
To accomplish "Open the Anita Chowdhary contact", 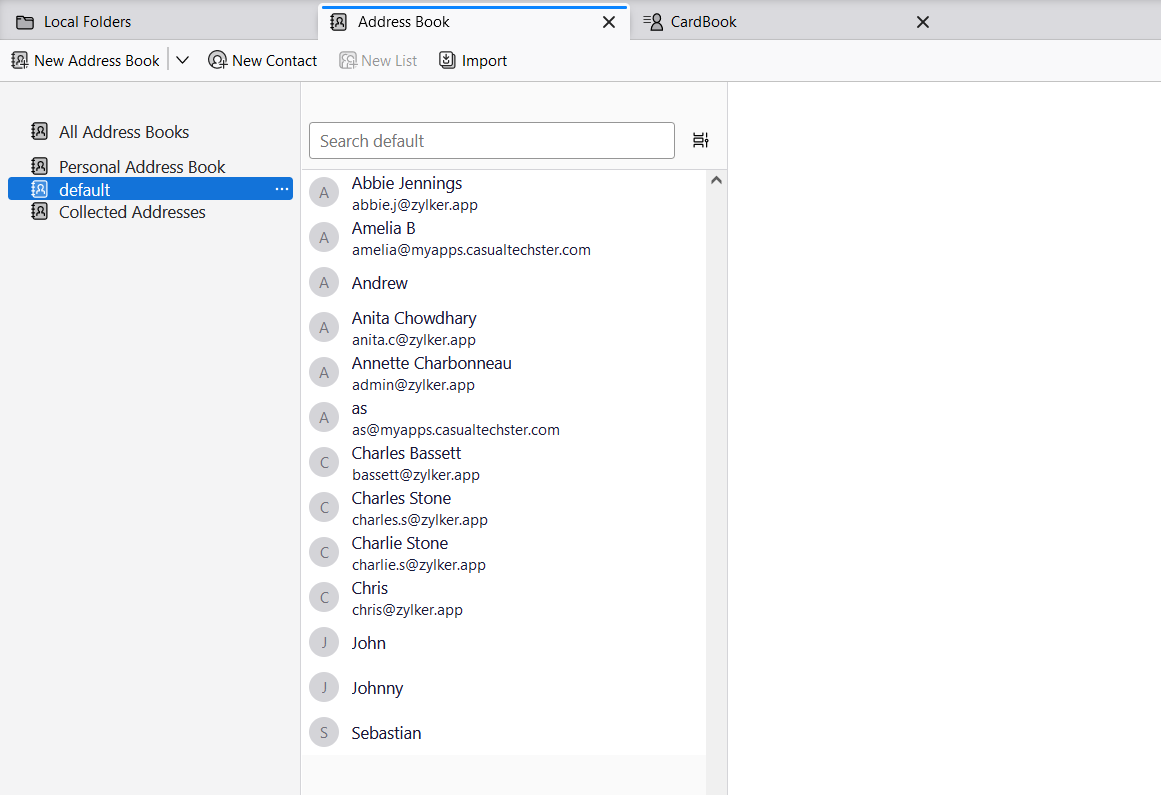I will tap(503, 328).
